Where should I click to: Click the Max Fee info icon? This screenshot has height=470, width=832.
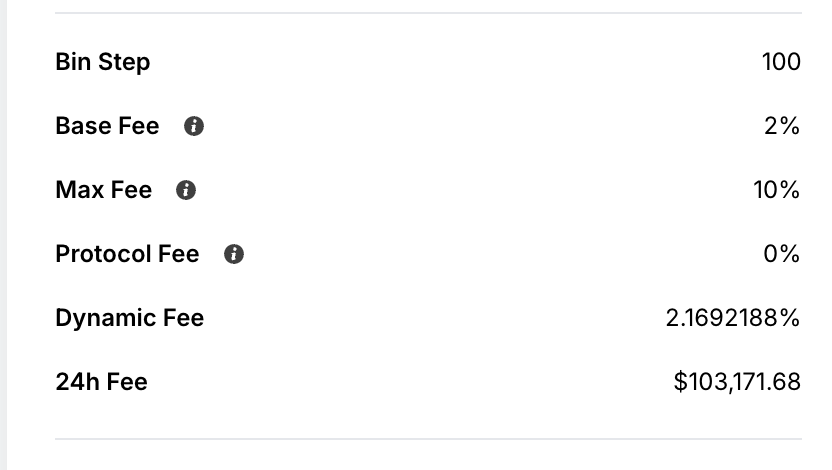point(186,191)
